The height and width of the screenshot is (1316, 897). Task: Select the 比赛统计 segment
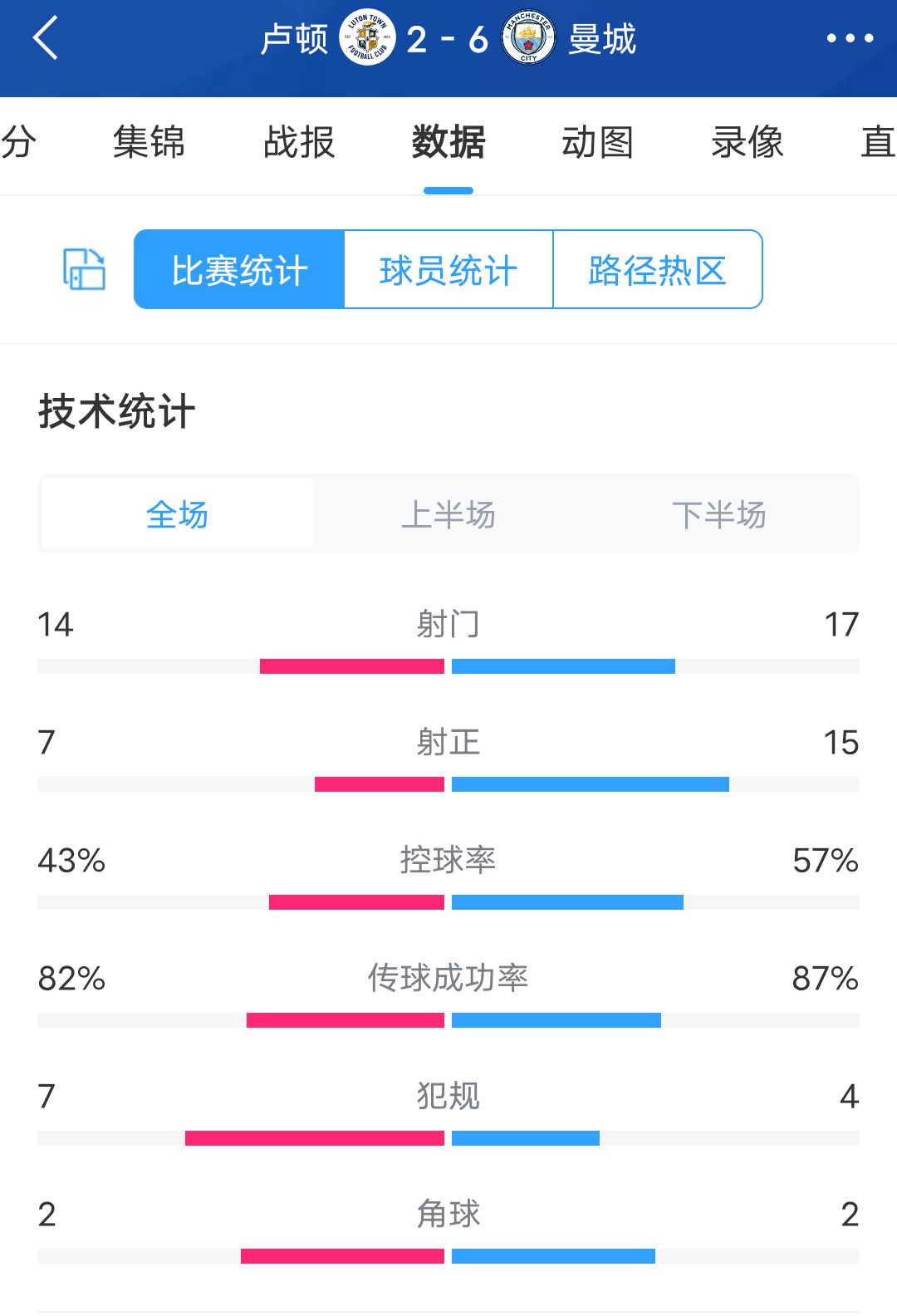click(239, 270)
